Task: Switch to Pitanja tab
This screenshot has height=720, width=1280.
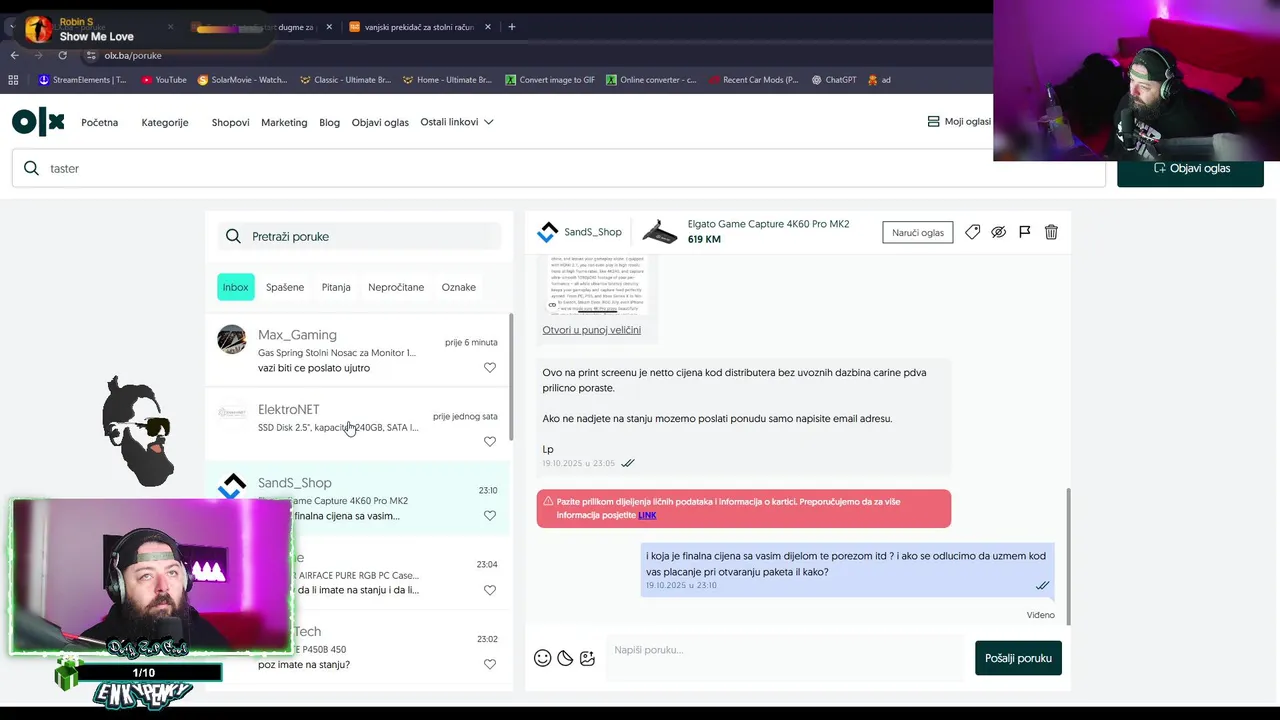Action: [336, 287]
